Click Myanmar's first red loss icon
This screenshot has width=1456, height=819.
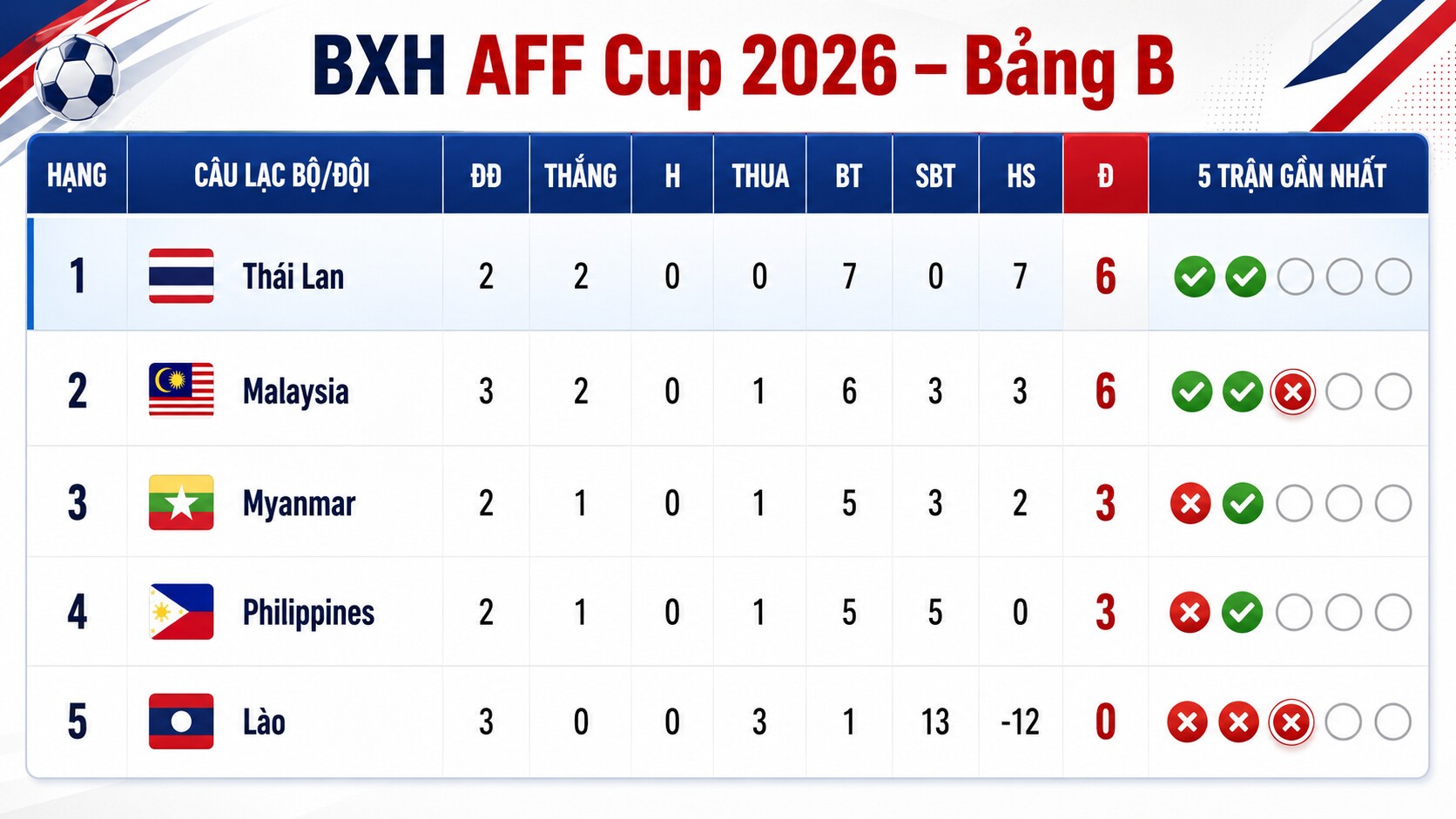click(1190, 503)
